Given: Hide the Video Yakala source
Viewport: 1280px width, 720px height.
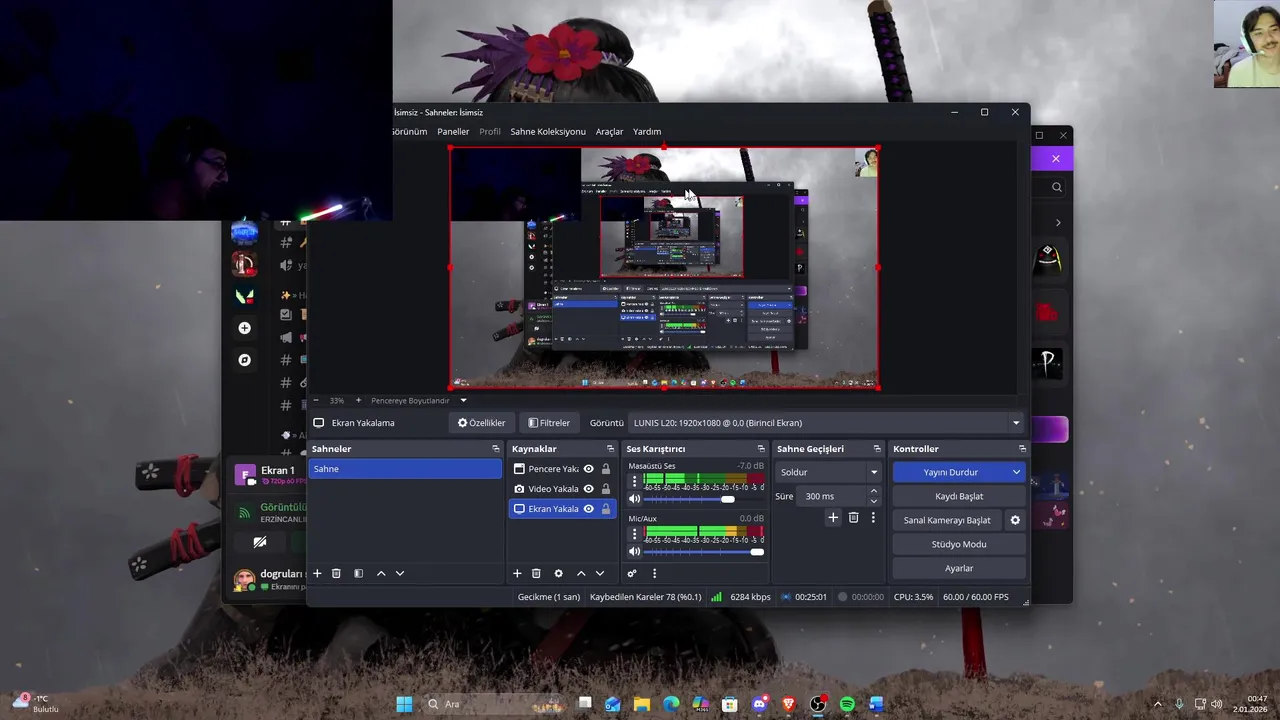Looking at the screenshot, I should 589,489.
